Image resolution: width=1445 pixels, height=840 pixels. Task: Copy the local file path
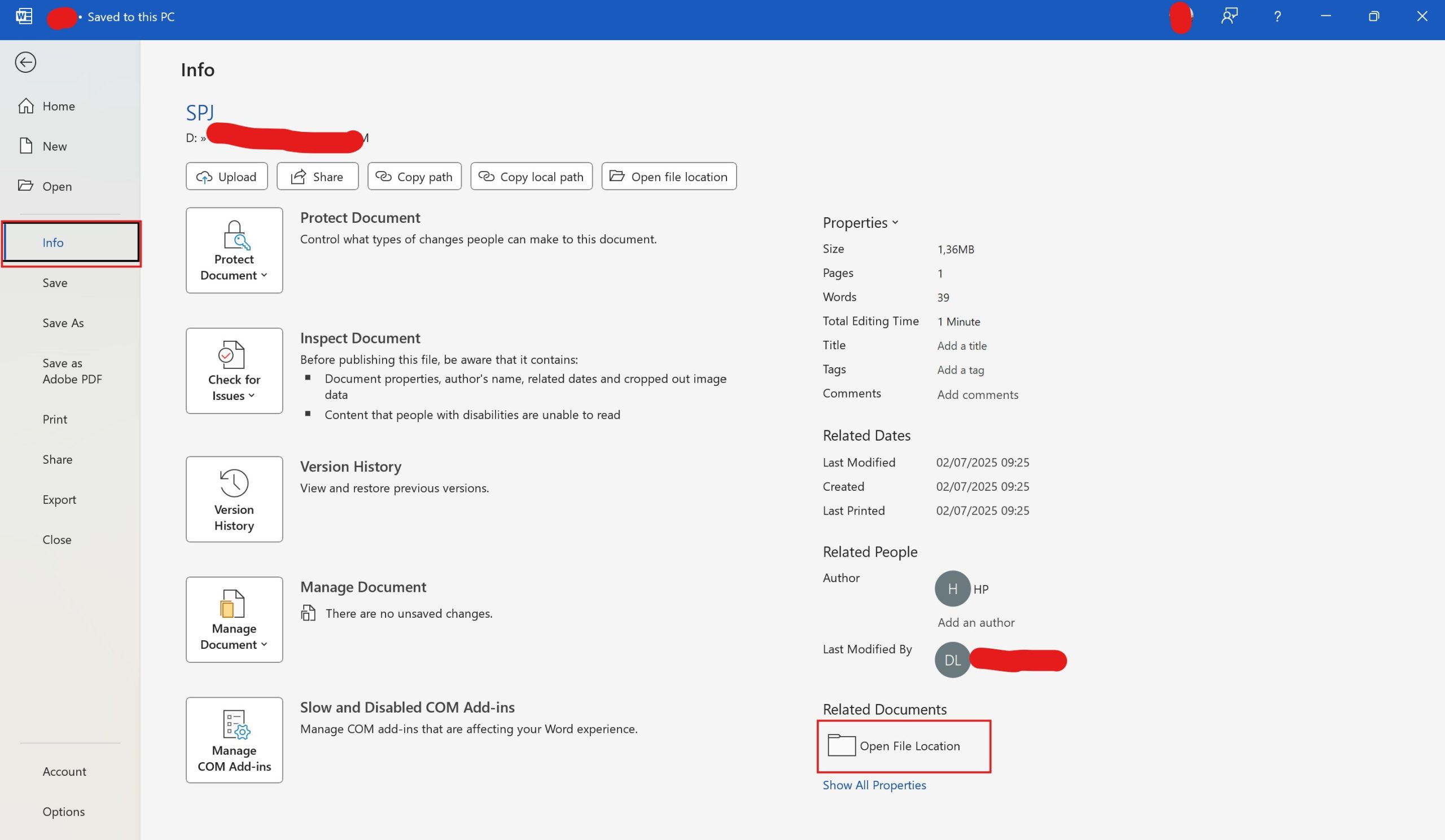tap(531, 176)
